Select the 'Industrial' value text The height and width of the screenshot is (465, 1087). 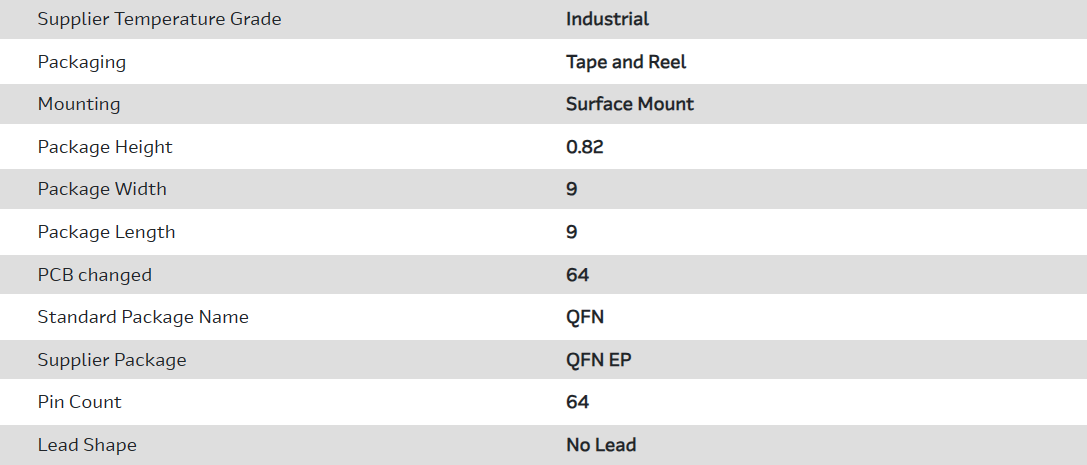click(x=607, y=19)
